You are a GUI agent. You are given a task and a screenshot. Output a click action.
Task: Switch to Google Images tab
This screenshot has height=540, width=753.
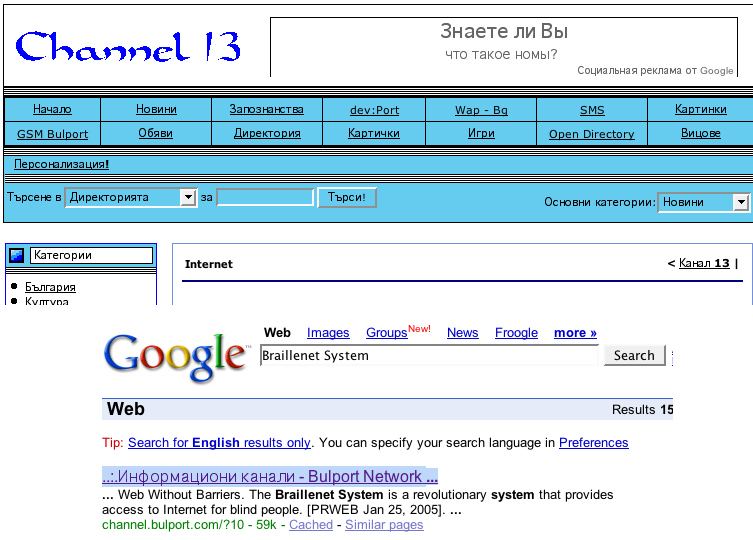pyautogui.click(x=328, y=332)
